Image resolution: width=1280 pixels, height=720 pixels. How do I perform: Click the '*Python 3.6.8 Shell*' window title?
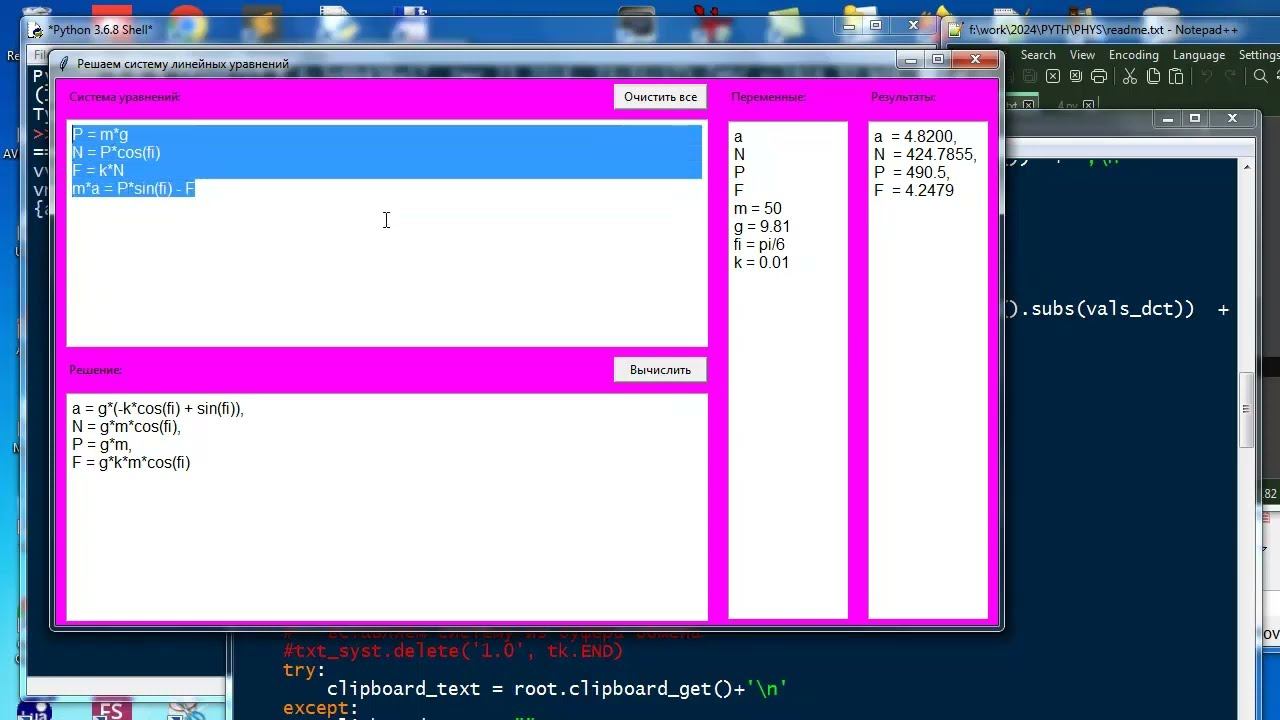[x=100, y=30]
